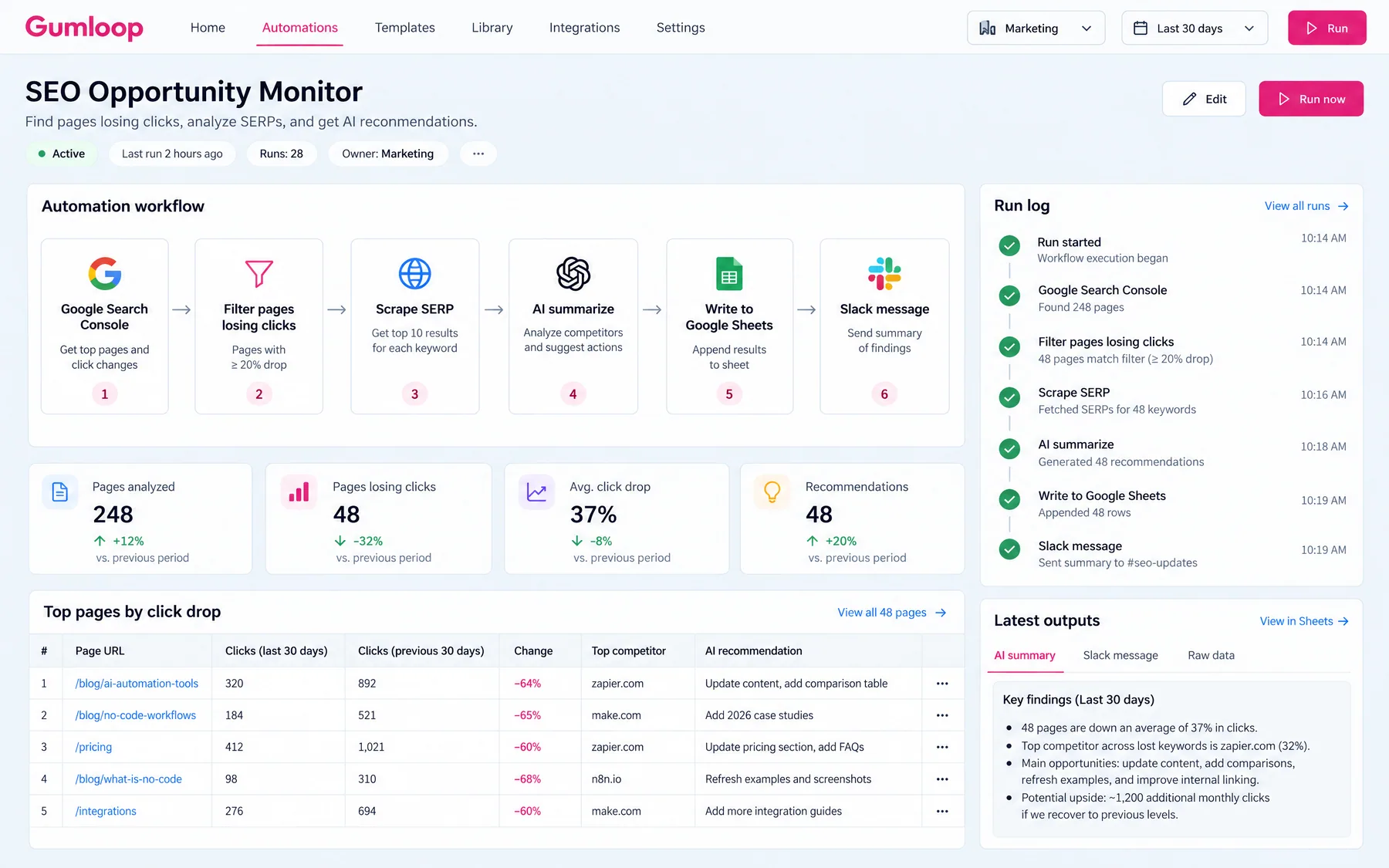Click the Pages losing clicks bar chart icon
Viewport: 1389px width, 868px height.
(x=299, y=491)
